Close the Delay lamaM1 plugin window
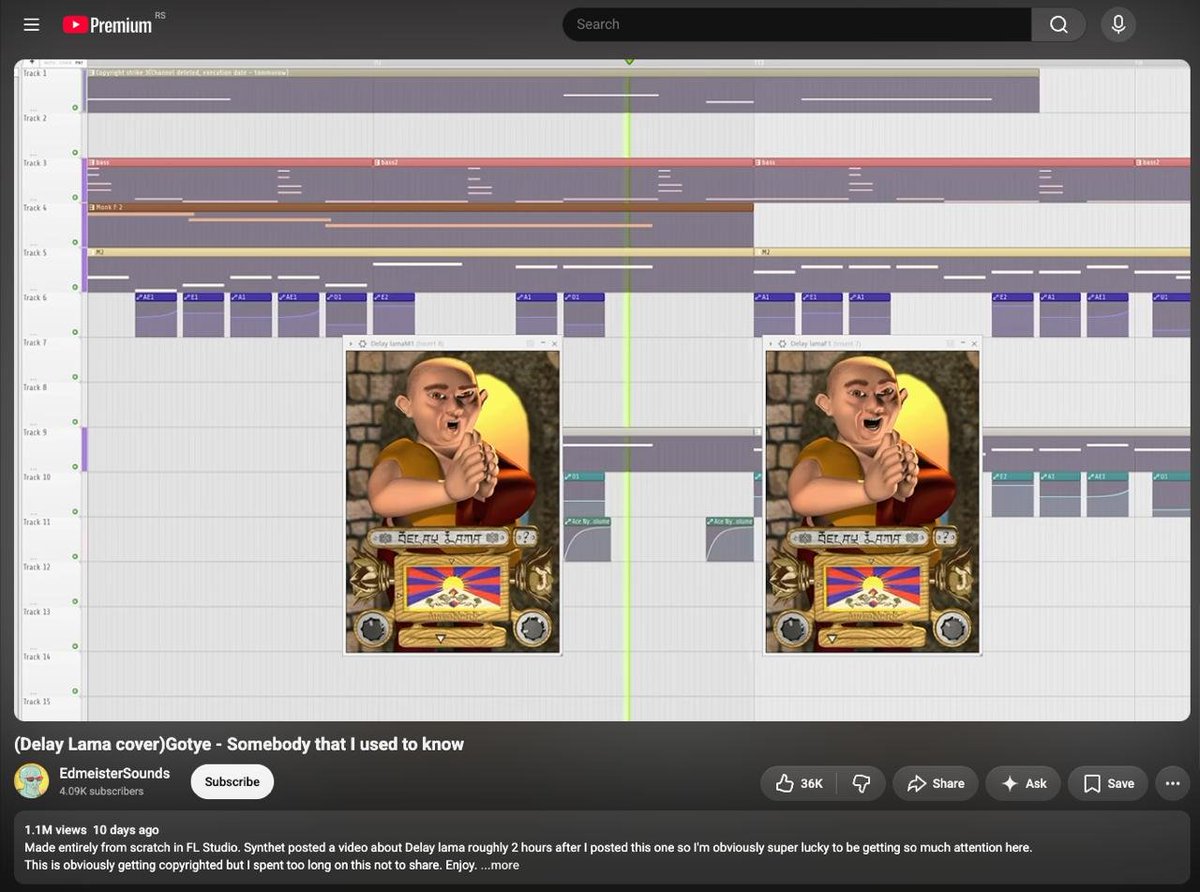The width and height of the screenshot is (1200, 892). 555,343
